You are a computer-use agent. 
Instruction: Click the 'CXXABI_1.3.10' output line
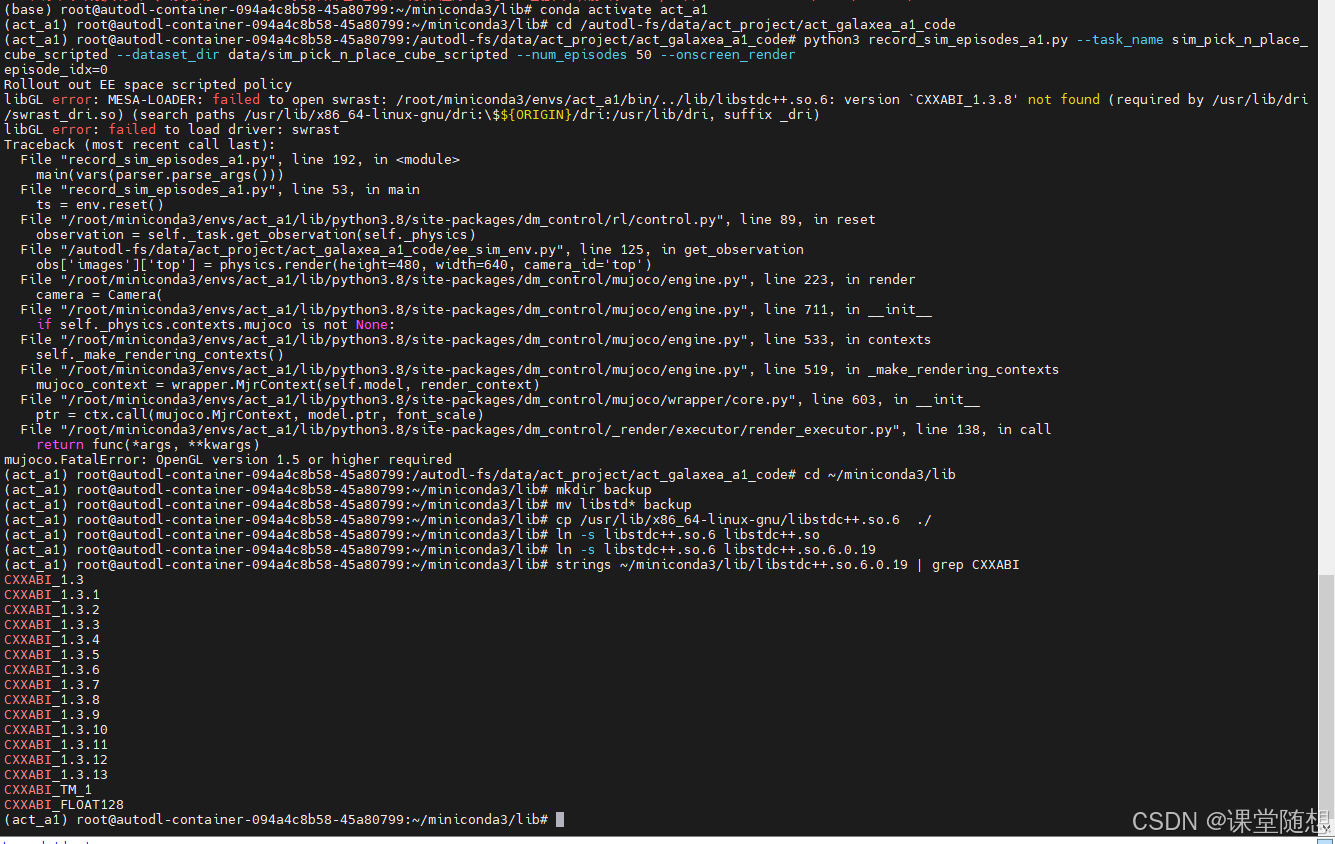click(x=56, y=730)
